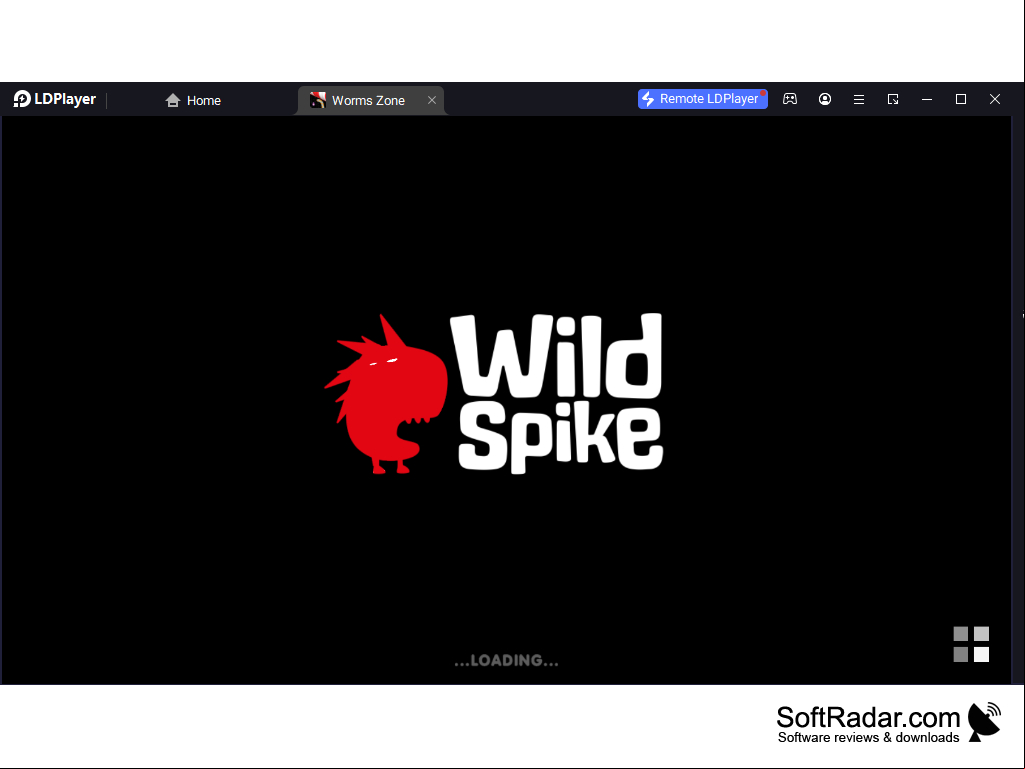Open the user account icon
Image resolution: width=1025 pixels, height=769 pixels.
coord(825,99)
